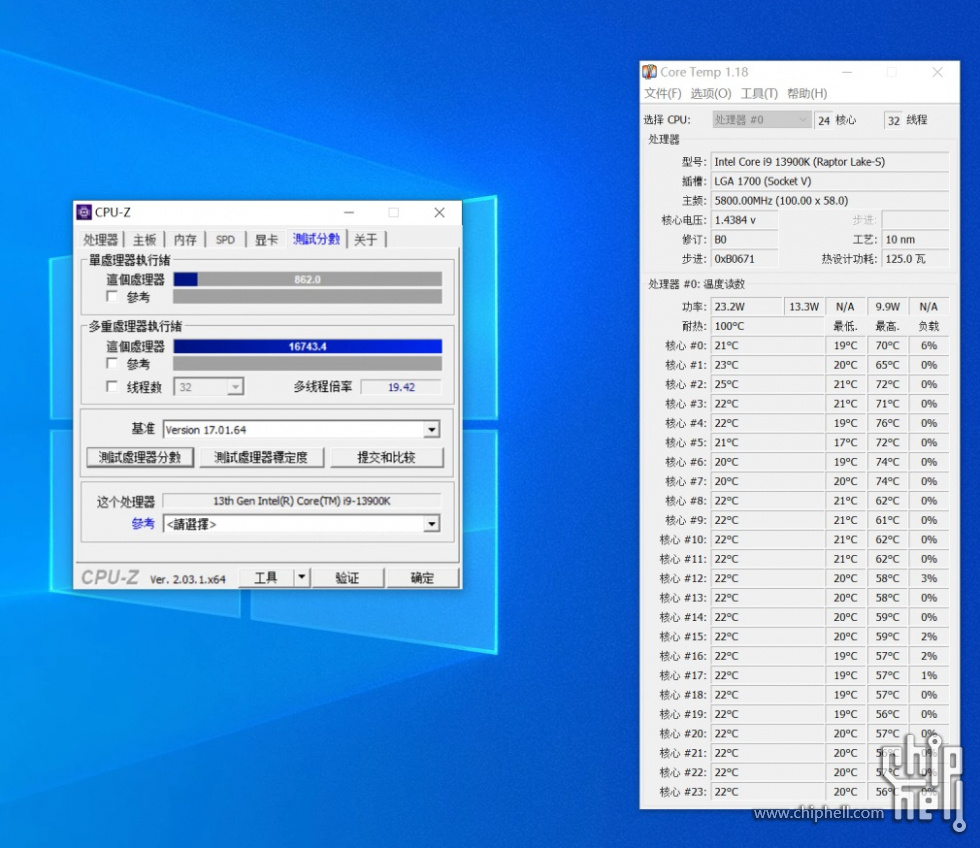Minimize the Core Temp window

847,72
